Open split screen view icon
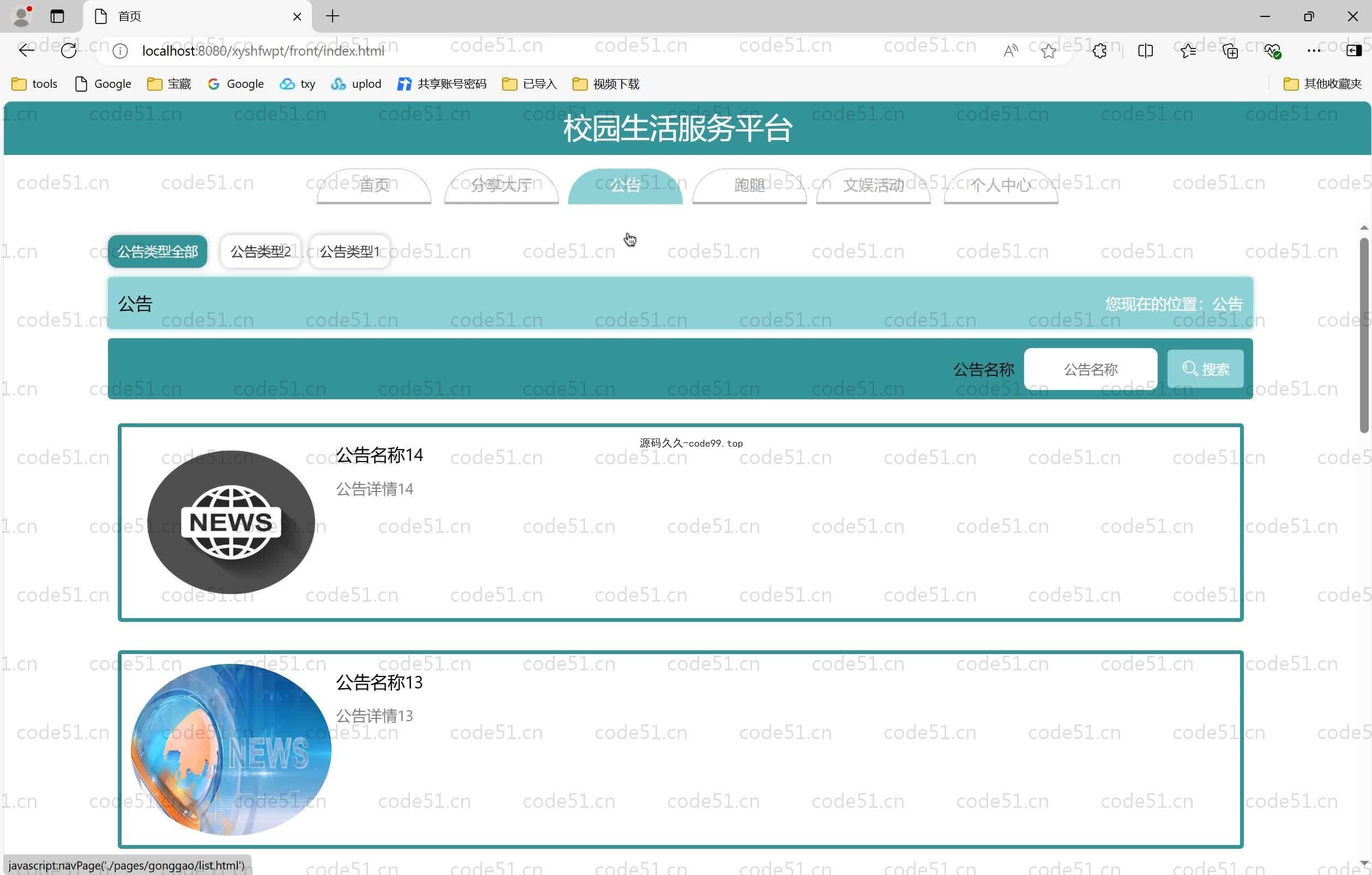The height and width of the screenshot is (875, 1372). click(1145, 51)
